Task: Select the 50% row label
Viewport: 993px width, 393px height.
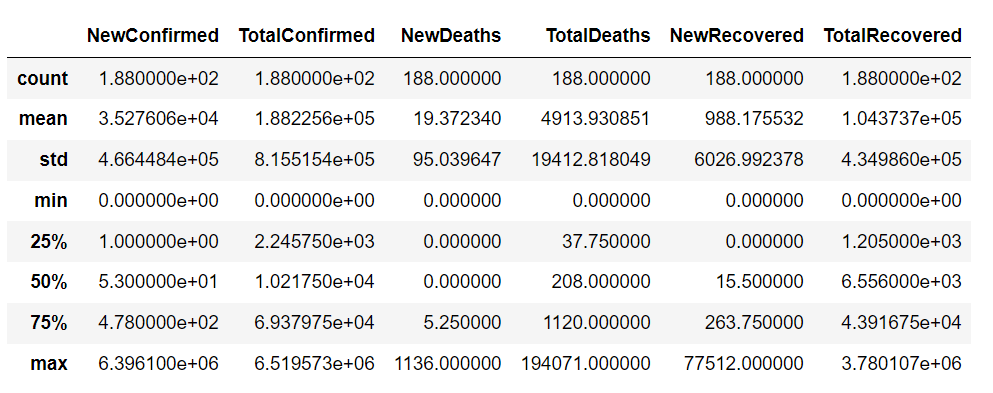Action: click(x=49, y=282)
